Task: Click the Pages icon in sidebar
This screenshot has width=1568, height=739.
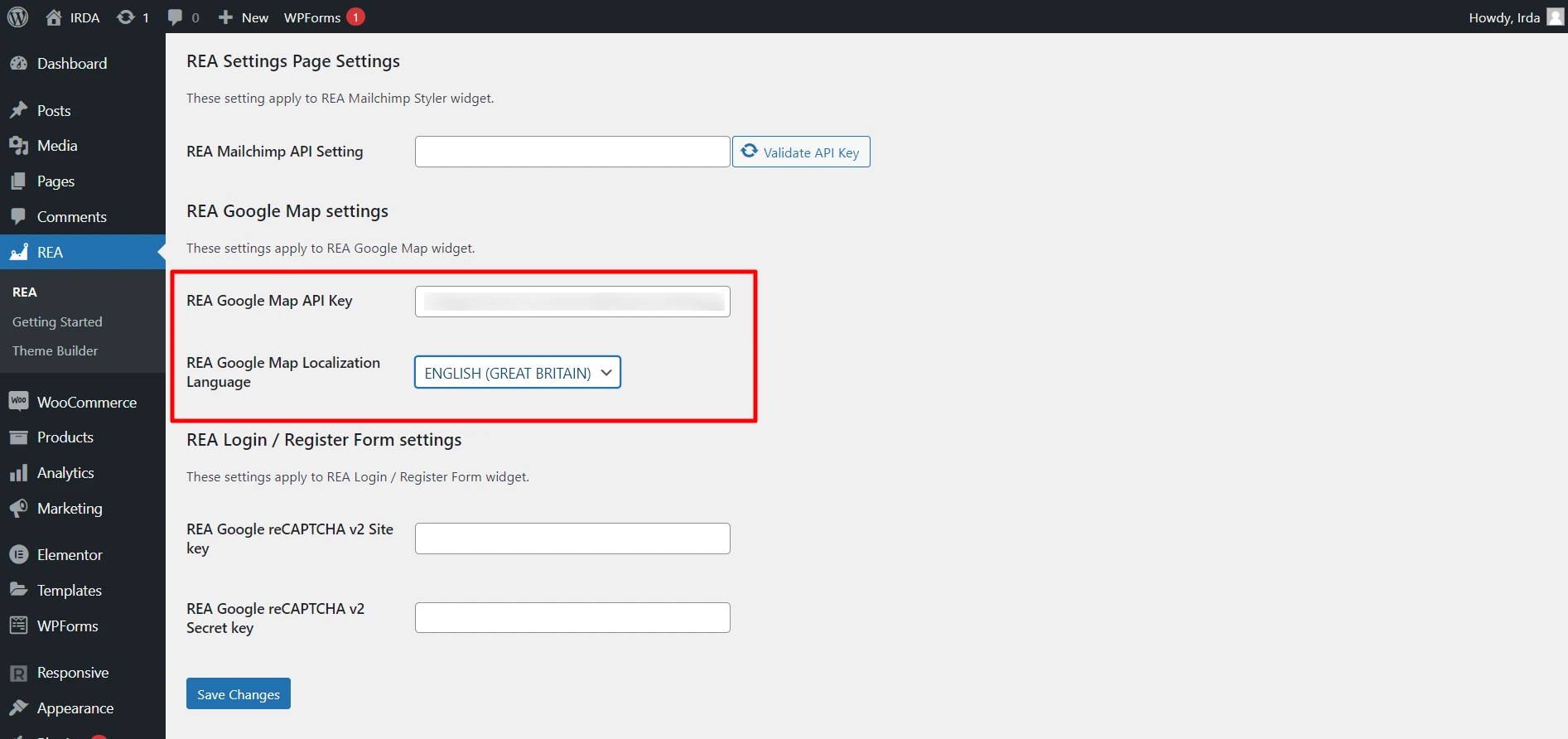Action: [19, 181]
